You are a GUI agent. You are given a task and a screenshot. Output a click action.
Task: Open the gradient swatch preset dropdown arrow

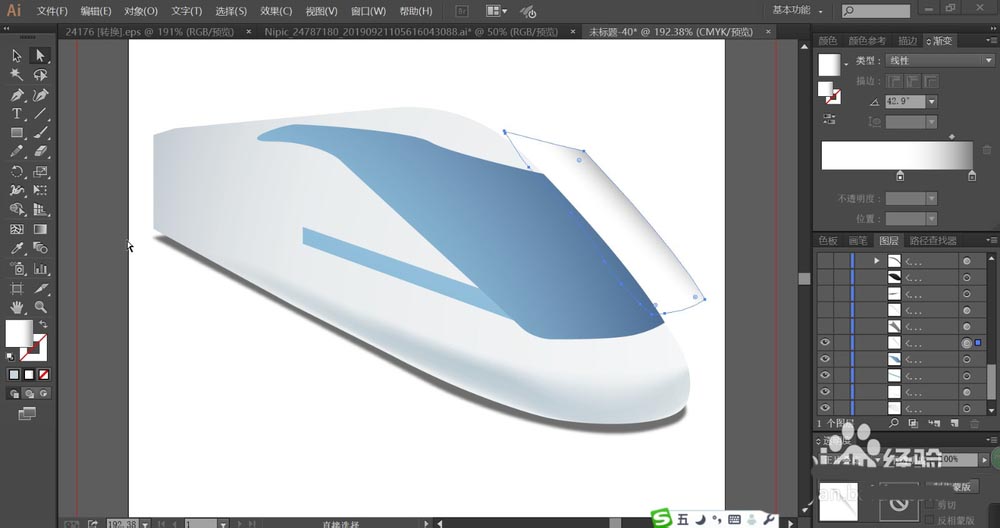point(846,64)
